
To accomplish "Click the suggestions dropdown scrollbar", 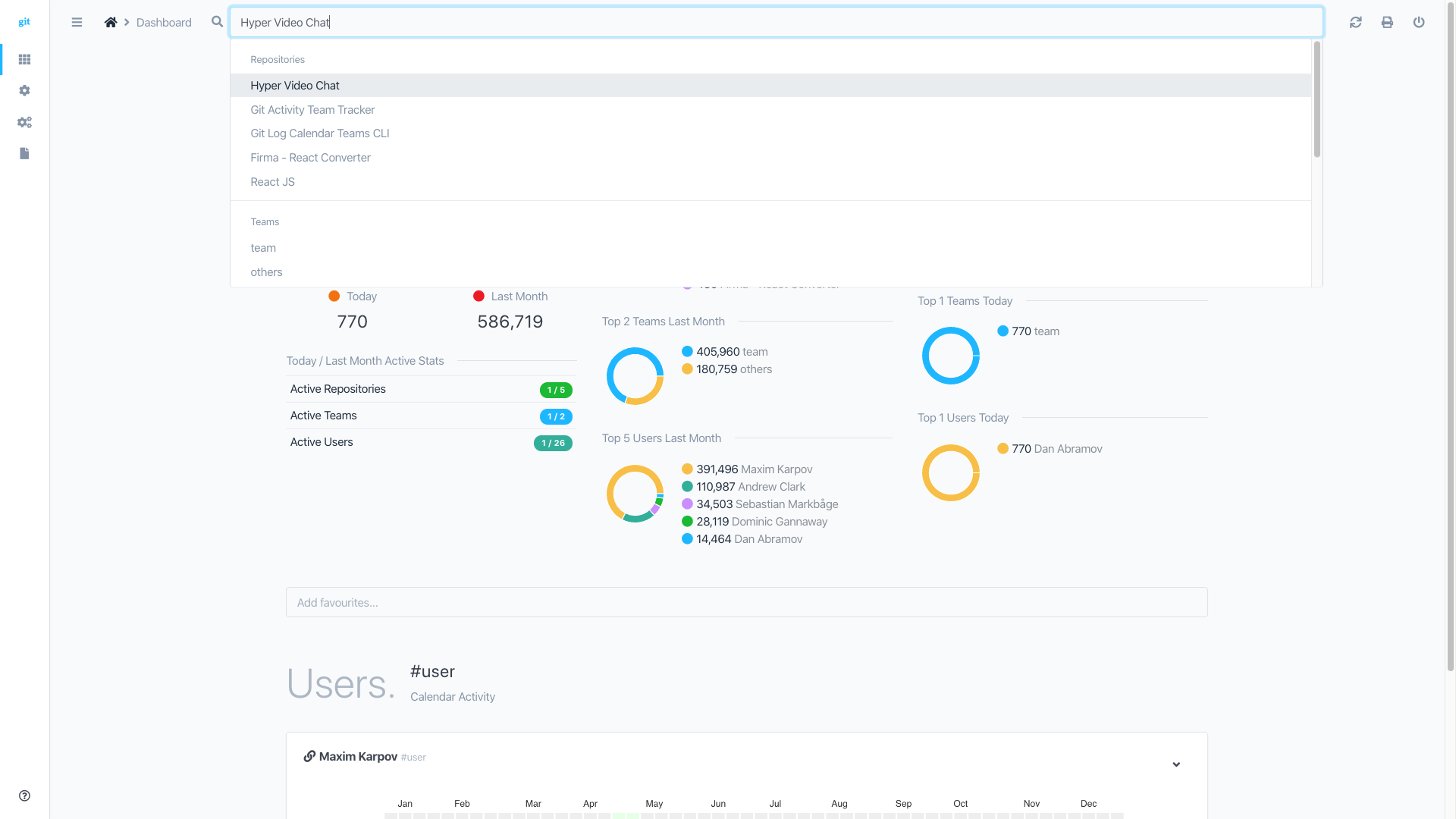I will [1316, 99].
